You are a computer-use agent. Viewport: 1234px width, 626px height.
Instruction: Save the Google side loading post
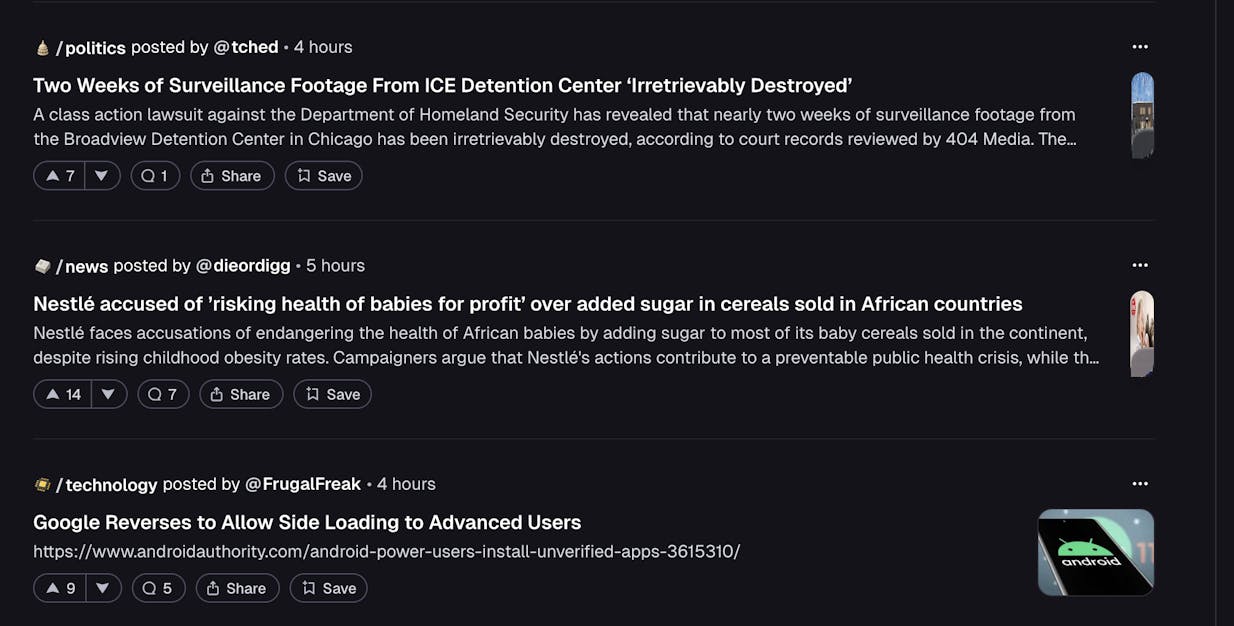pyautogui.click(x=329, y=588)
